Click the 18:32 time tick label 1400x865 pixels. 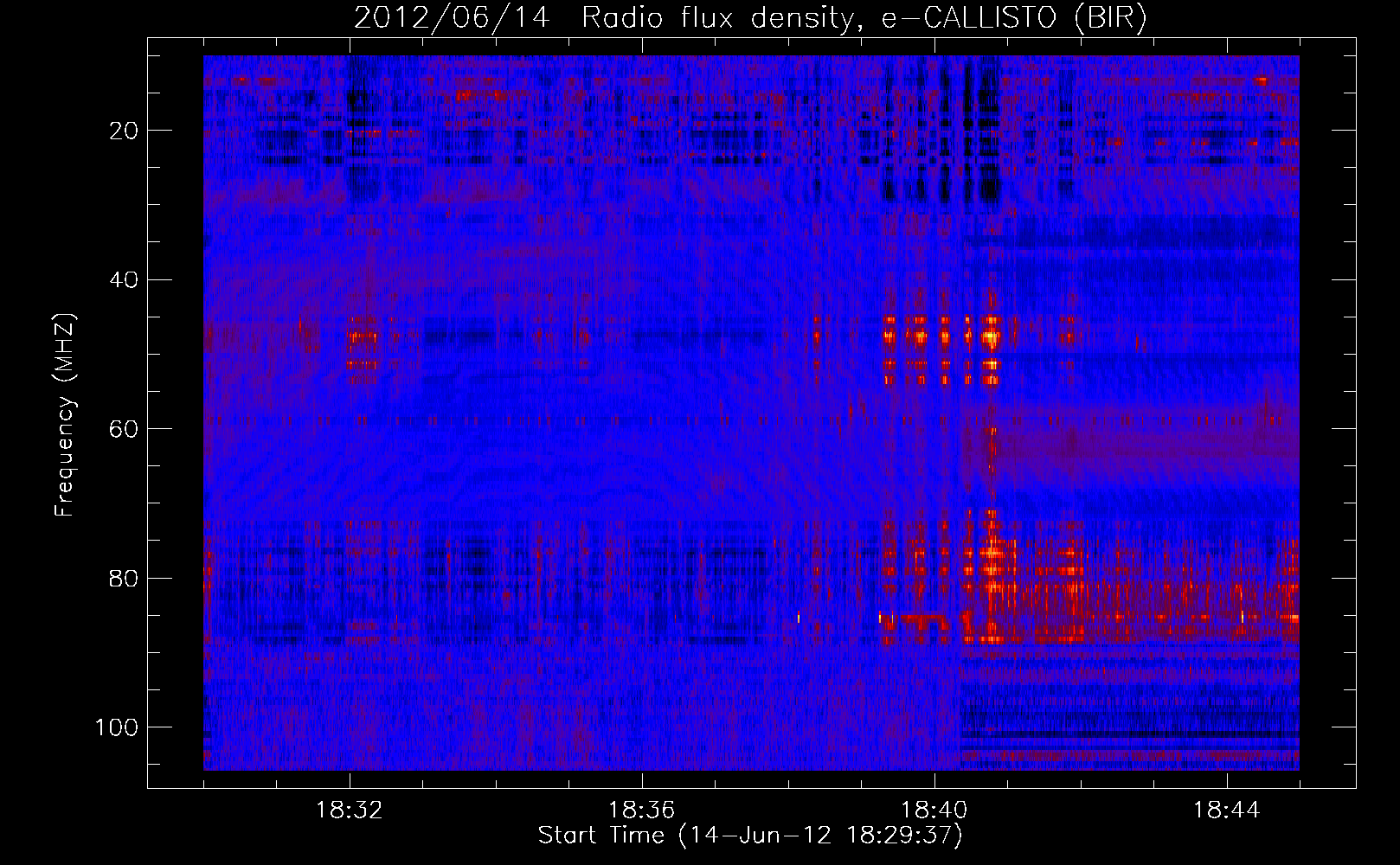(x=350, y=811)
